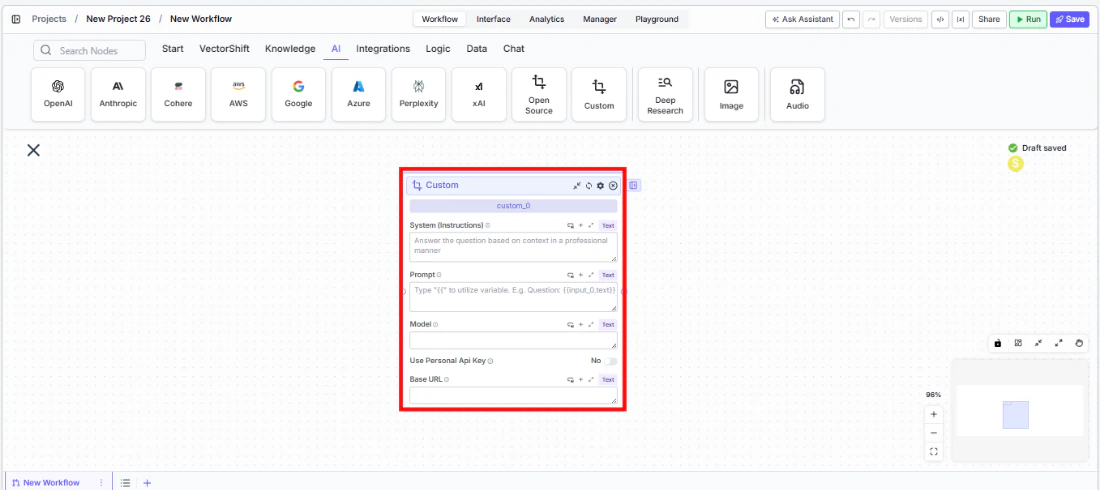Expand the Base URL field editor
Screen dimensions: 1100x490
point(591,379)
